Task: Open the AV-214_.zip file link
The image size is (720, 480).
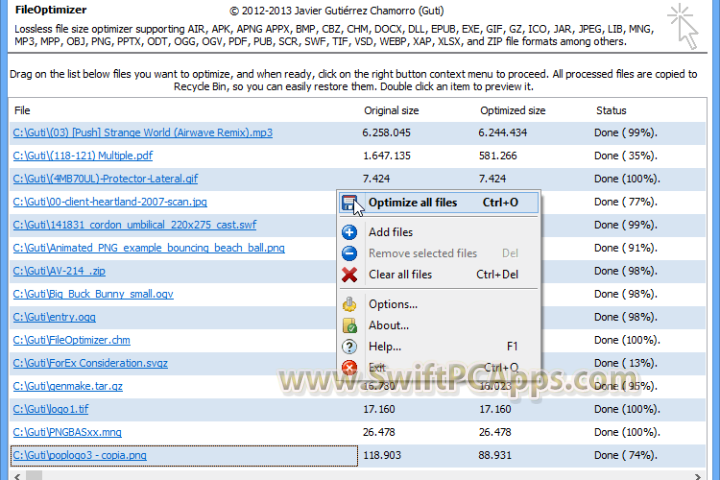Action: pos(59,271)
